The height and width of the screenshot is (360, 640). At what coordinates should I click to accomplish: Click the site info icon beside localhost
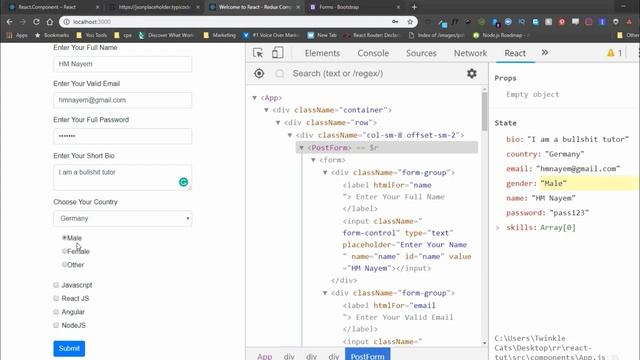[66, 22]
